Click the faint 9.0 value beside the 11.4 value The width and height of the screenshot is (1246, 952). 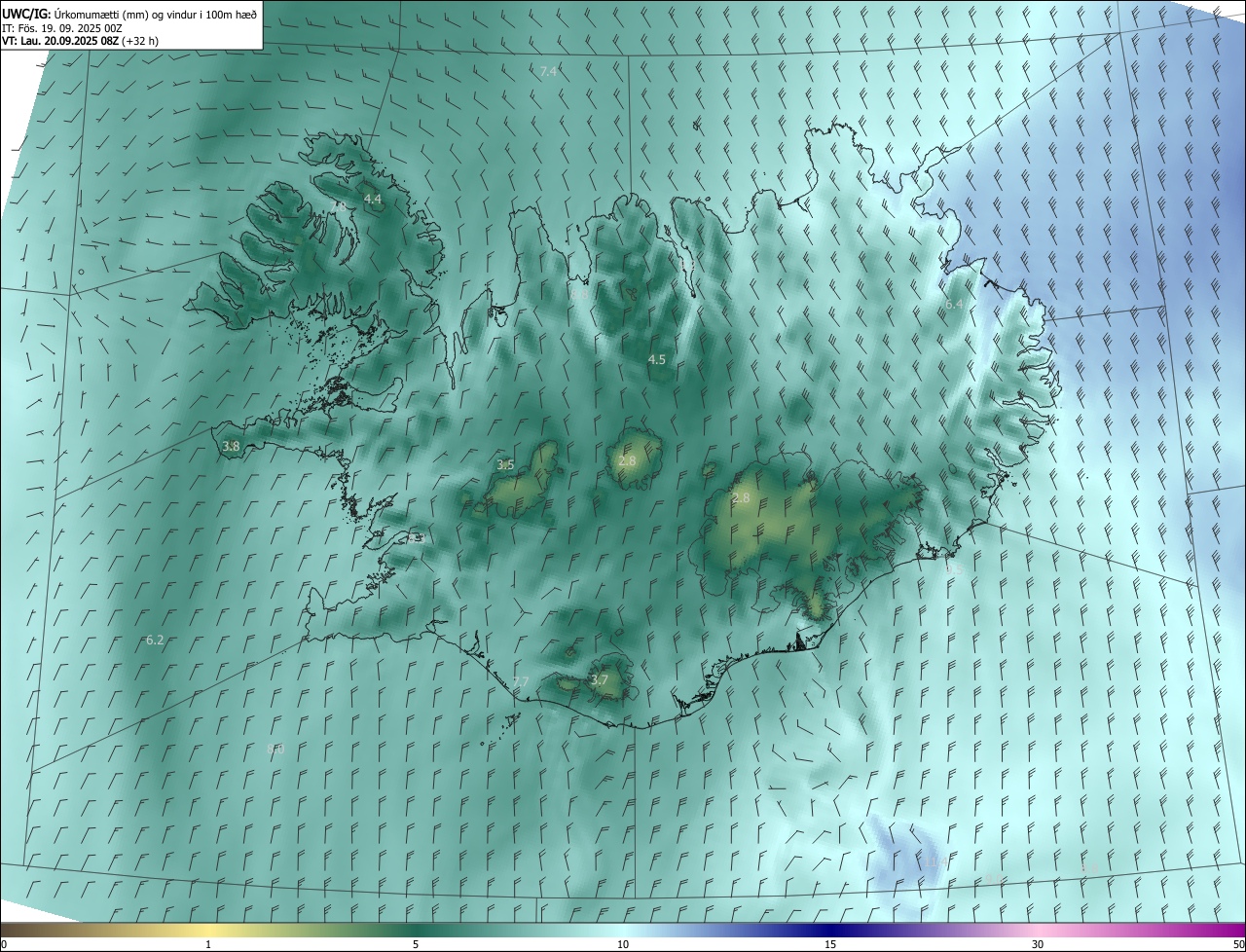(994, 879)
